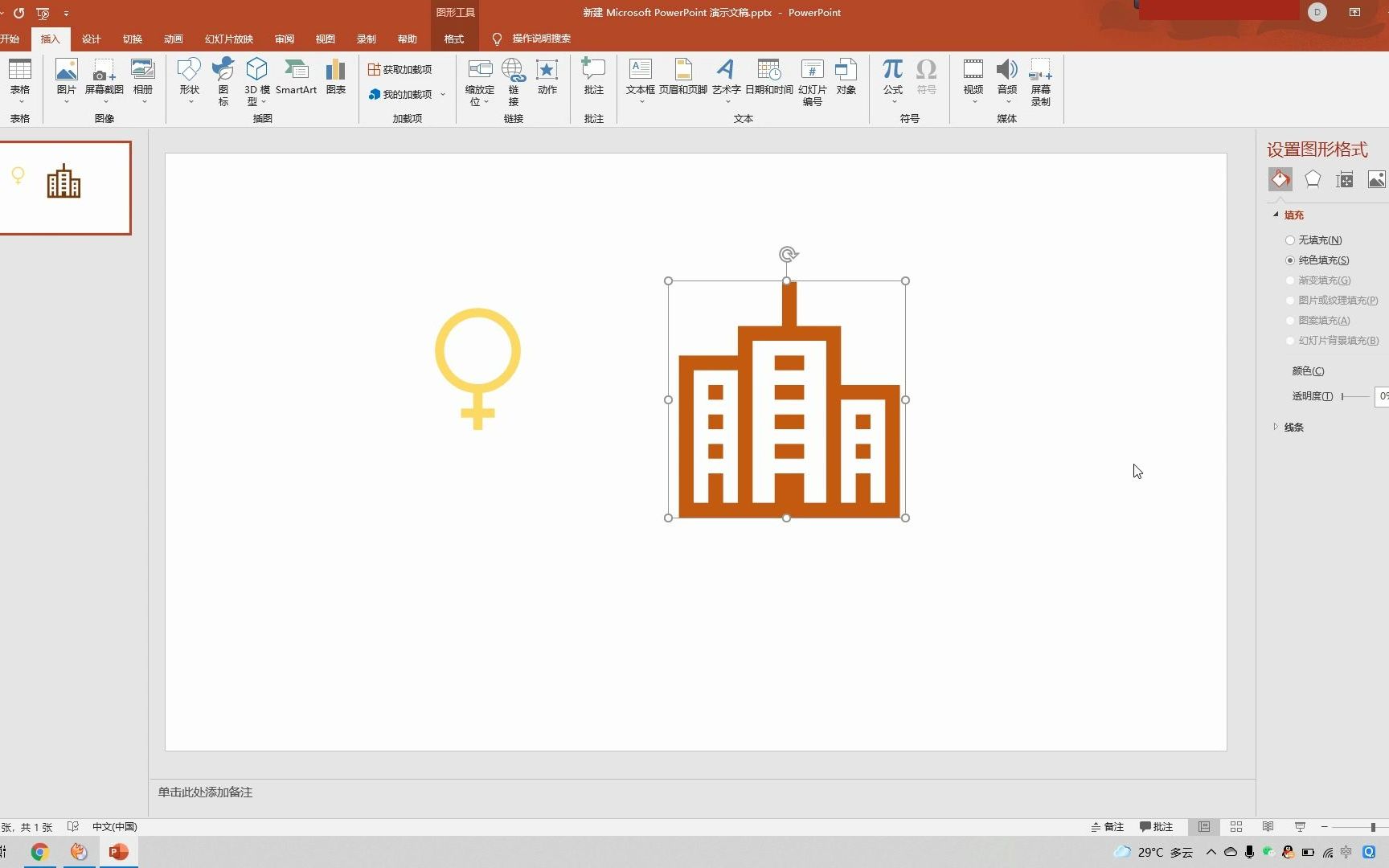Switch to slide sorter view
Screen dimensions: 1389x868
[1236, 827]
